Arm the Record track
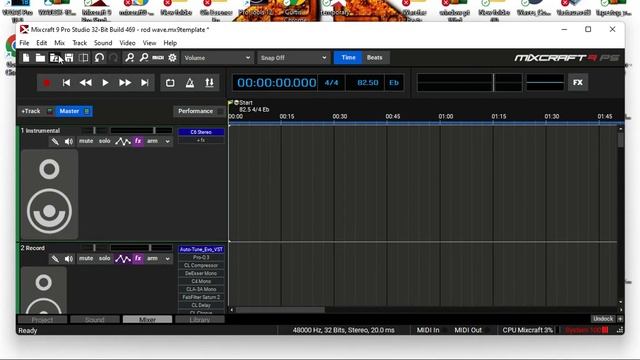 tap(152, 258)
